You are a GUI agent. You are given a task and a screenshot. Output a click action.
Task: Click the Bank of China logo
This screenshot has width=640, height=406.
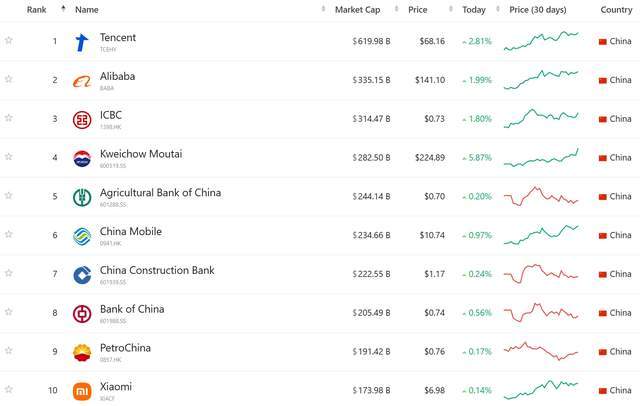pos(82,314)
